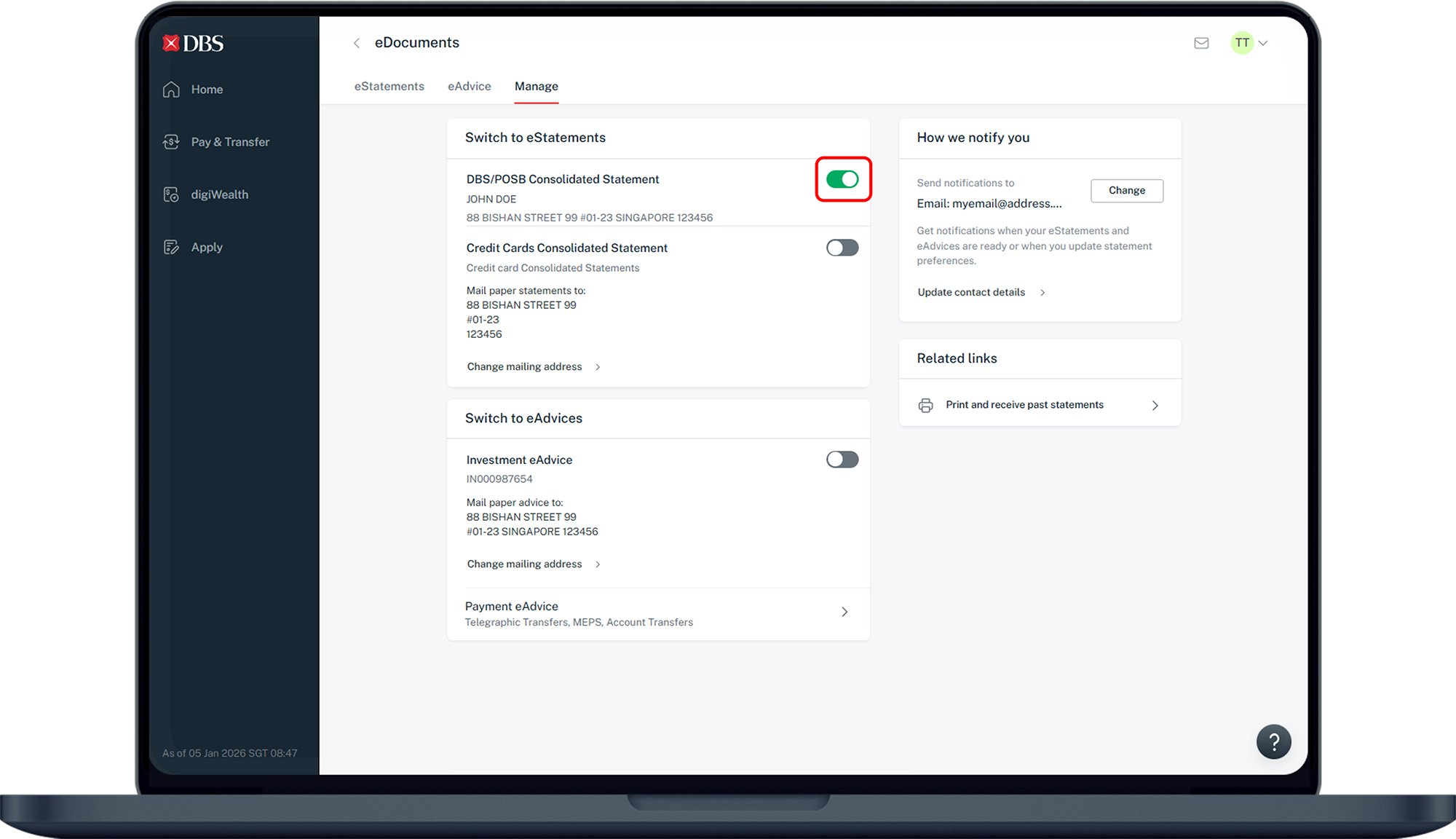Click Change mailing address under Credit Cards
The width and height of the screenshot is (1456, 839).
click(x=525, y=366)
